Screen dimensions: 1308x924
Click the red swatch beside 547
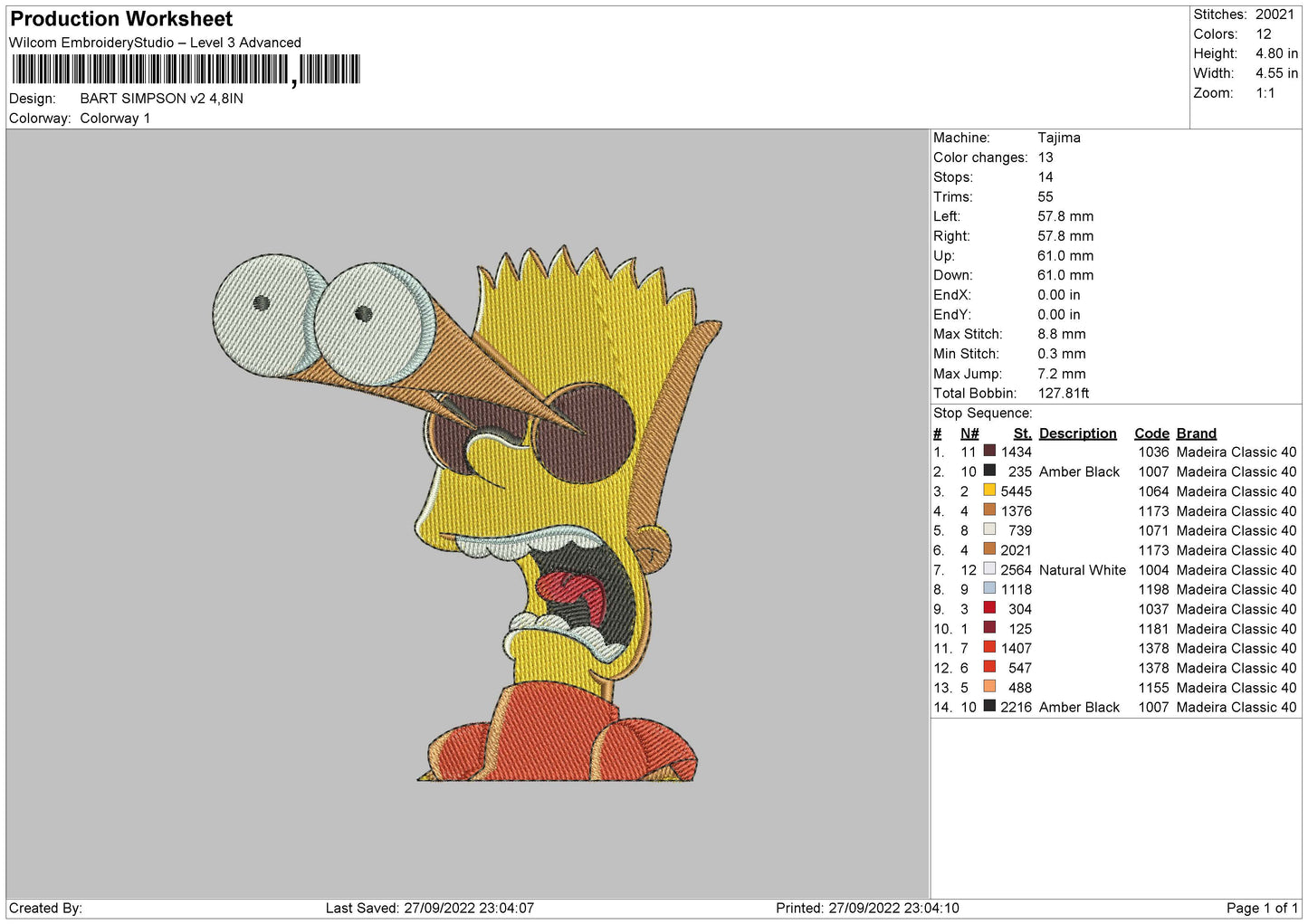989,667
